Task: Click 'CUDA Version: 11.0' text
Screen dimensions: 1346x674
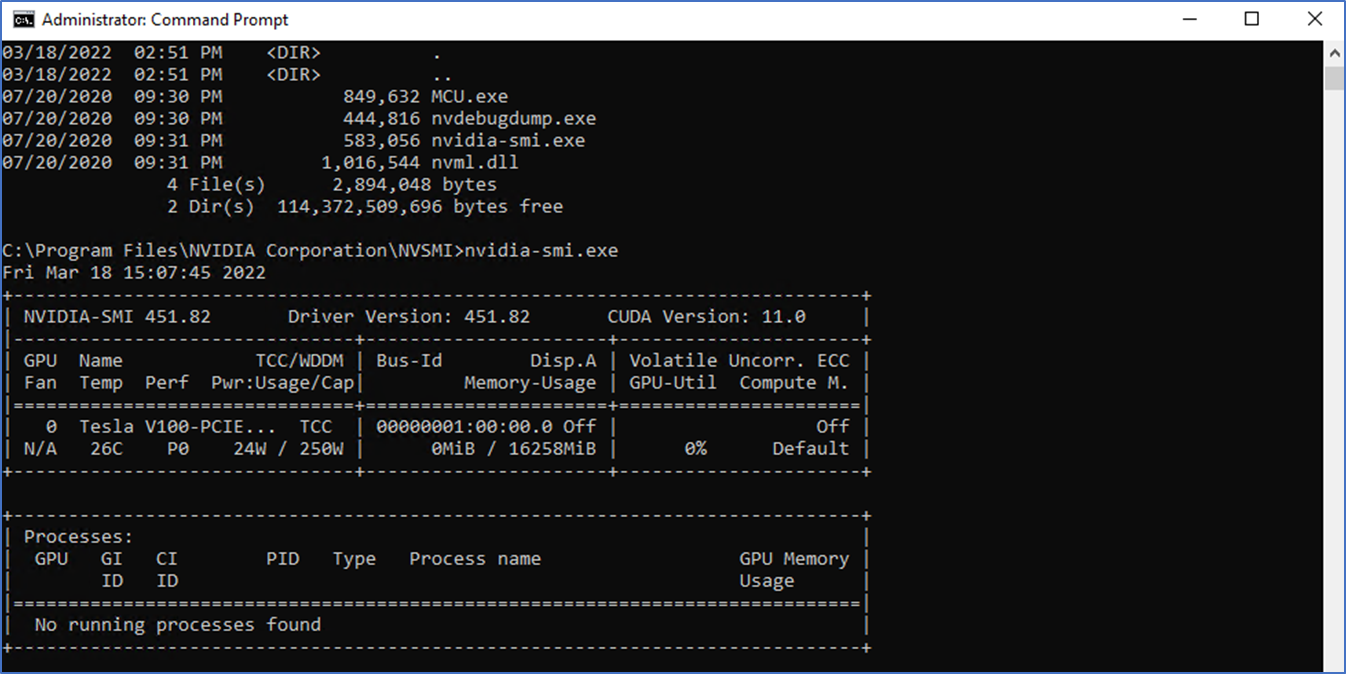Action: pos(706,317)
